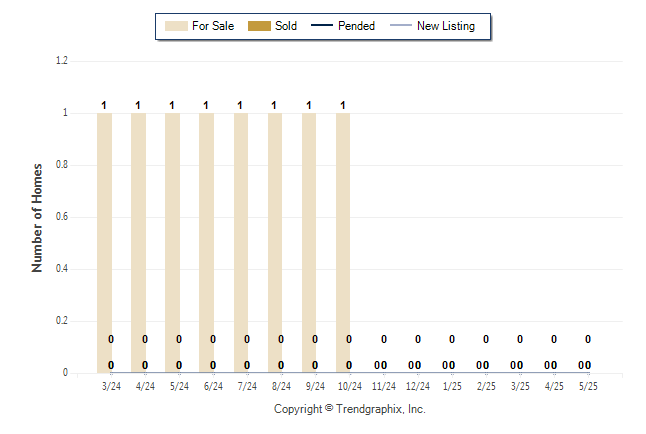Screen dimensions: 646x434
Task: Select the 8/24 For Sale bar
Action: 275,242
